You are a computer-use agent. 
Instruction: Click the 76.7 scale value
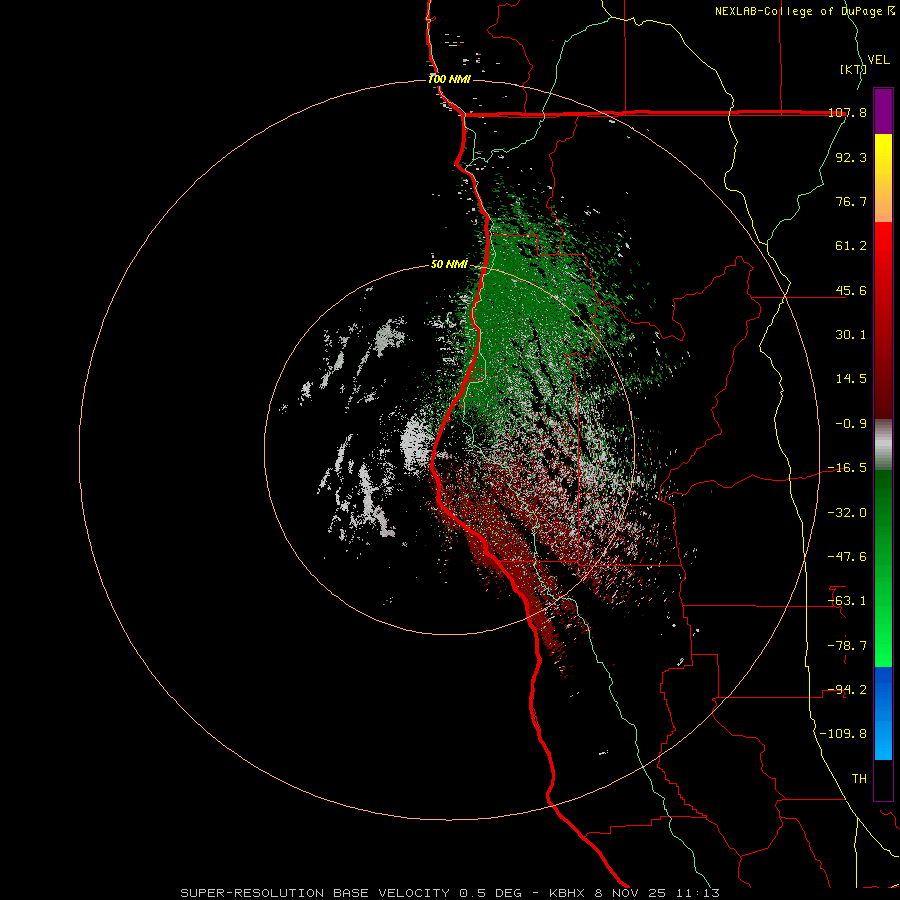coord(851,201)
